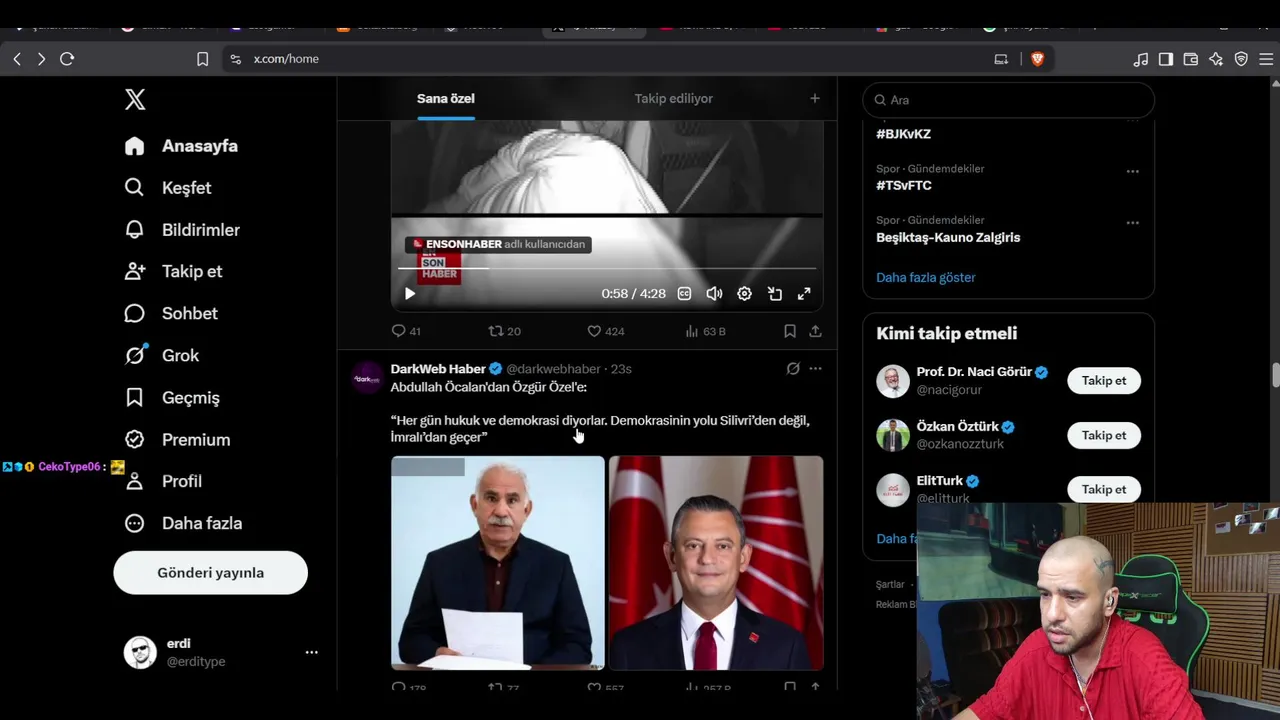This screenshot has width=1280, height=720.
Task: Click the install app icon in address bar
Action: (1001, 59)
